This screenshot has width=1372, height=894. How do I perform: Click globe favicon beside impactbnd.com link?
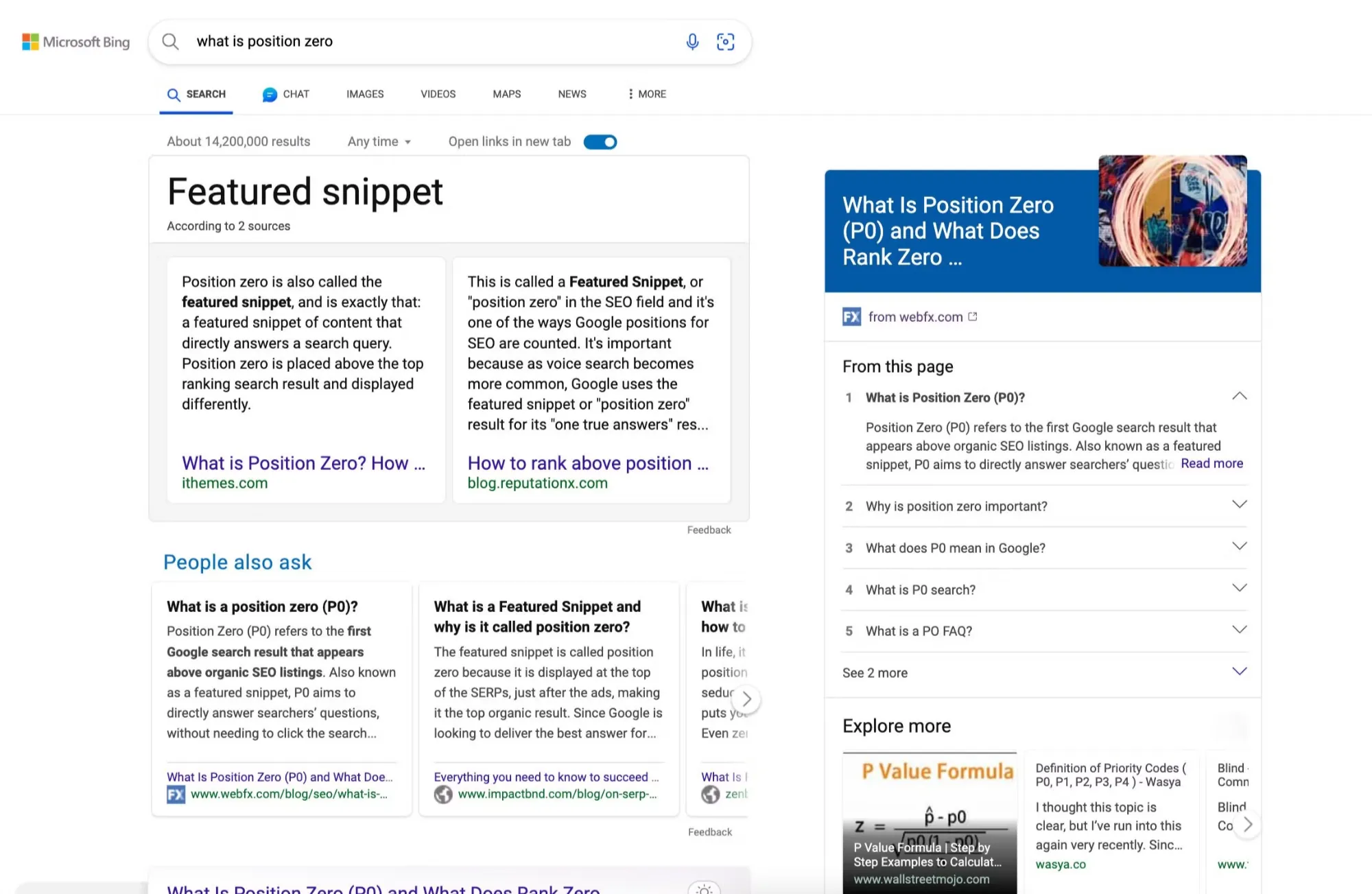[443, 795]
